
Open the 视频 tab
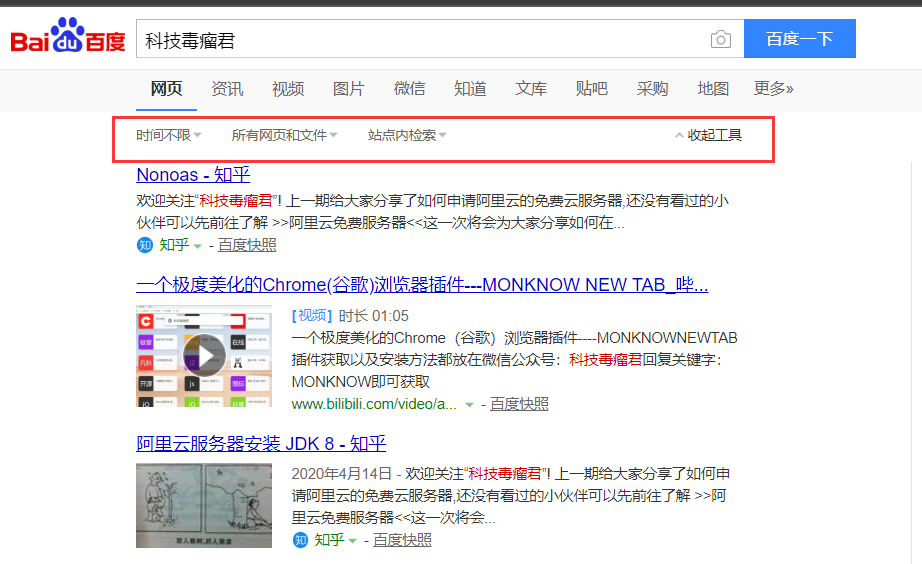coord(288,89)
